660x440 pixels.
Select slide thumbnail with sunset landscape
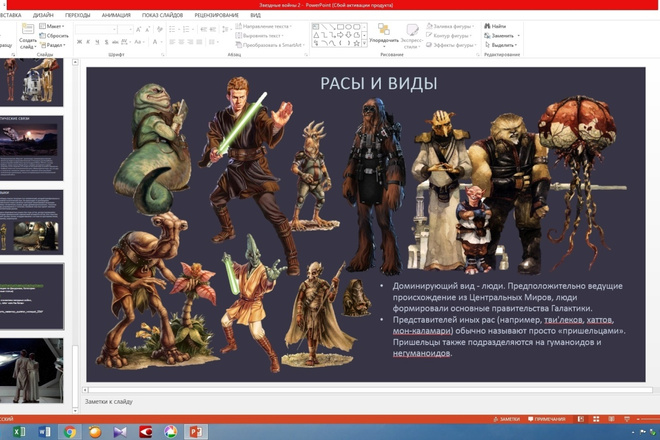click(x=32, y=148)
